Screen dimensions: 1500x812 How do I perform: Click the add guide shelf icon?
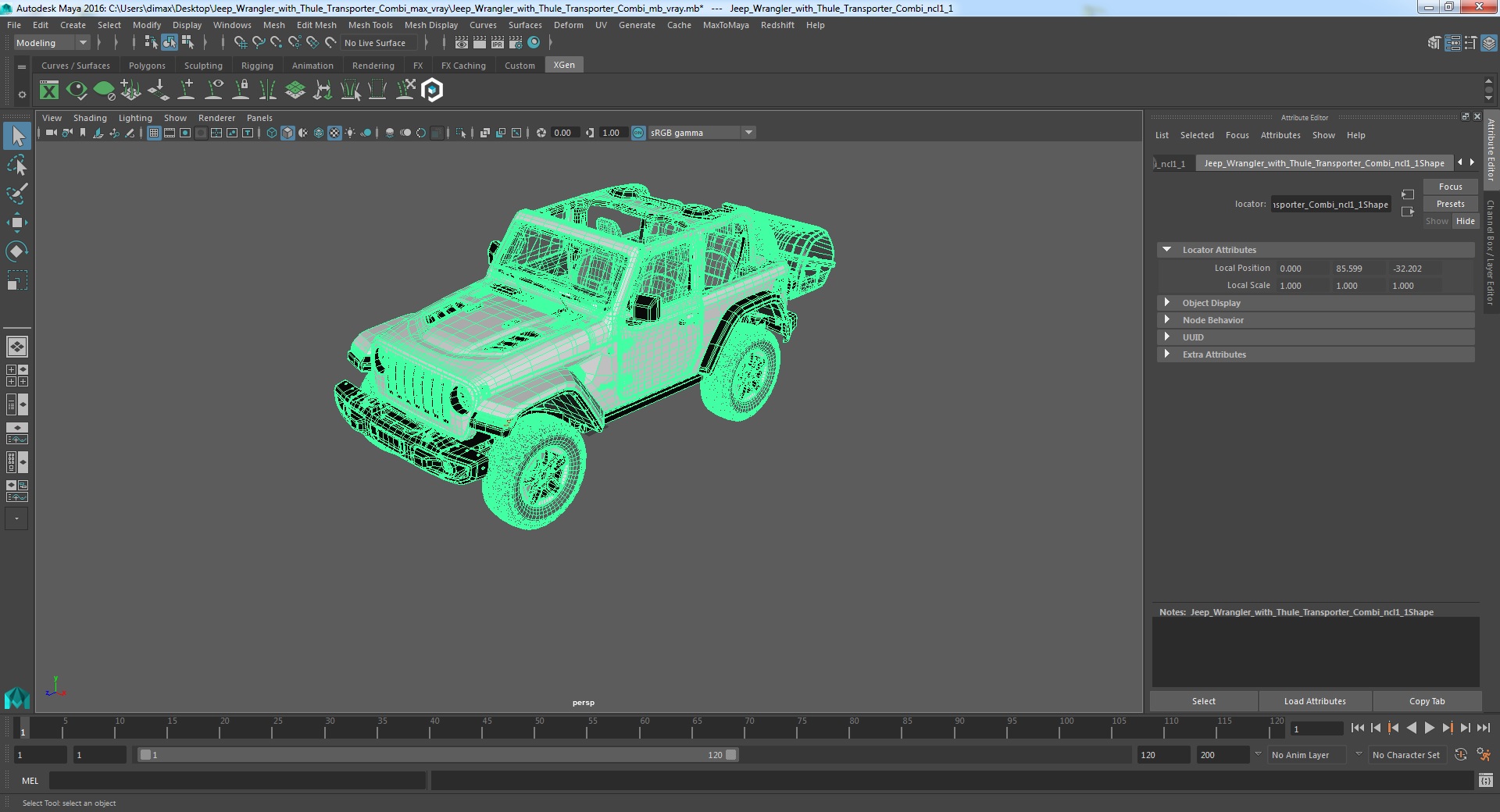pyautogui.click(x=187, y=91)
